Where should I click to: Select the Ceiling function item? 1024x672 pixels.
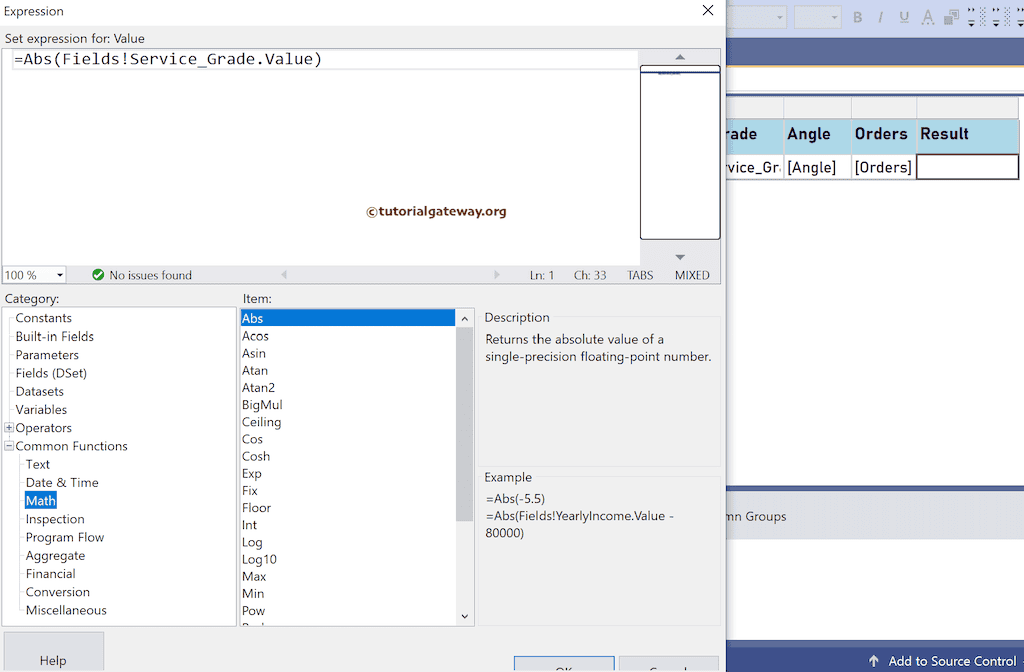tap(347, 422)
